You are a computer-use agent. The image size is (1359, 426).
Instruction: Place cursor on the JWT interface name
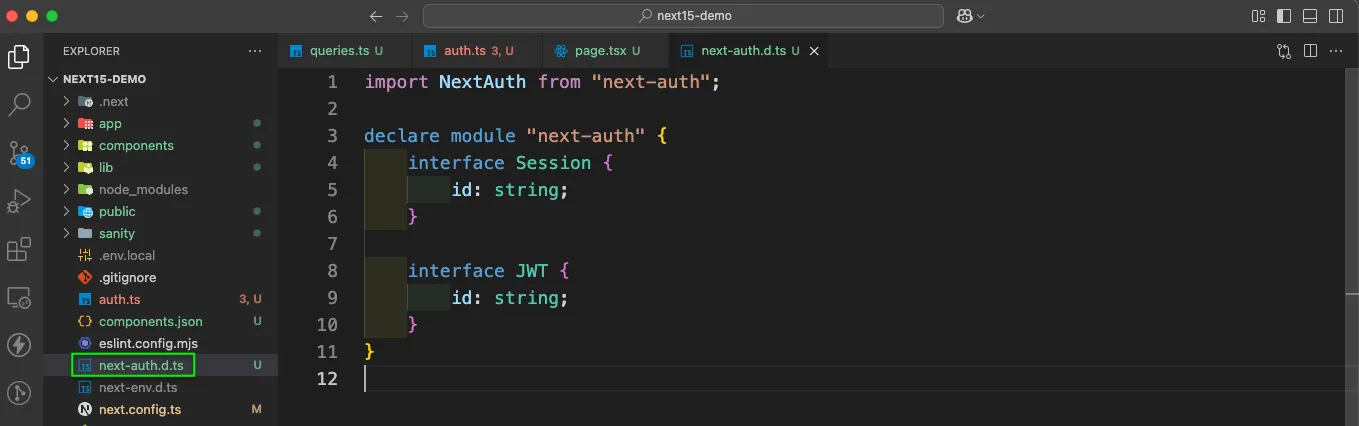pos(532,271)
